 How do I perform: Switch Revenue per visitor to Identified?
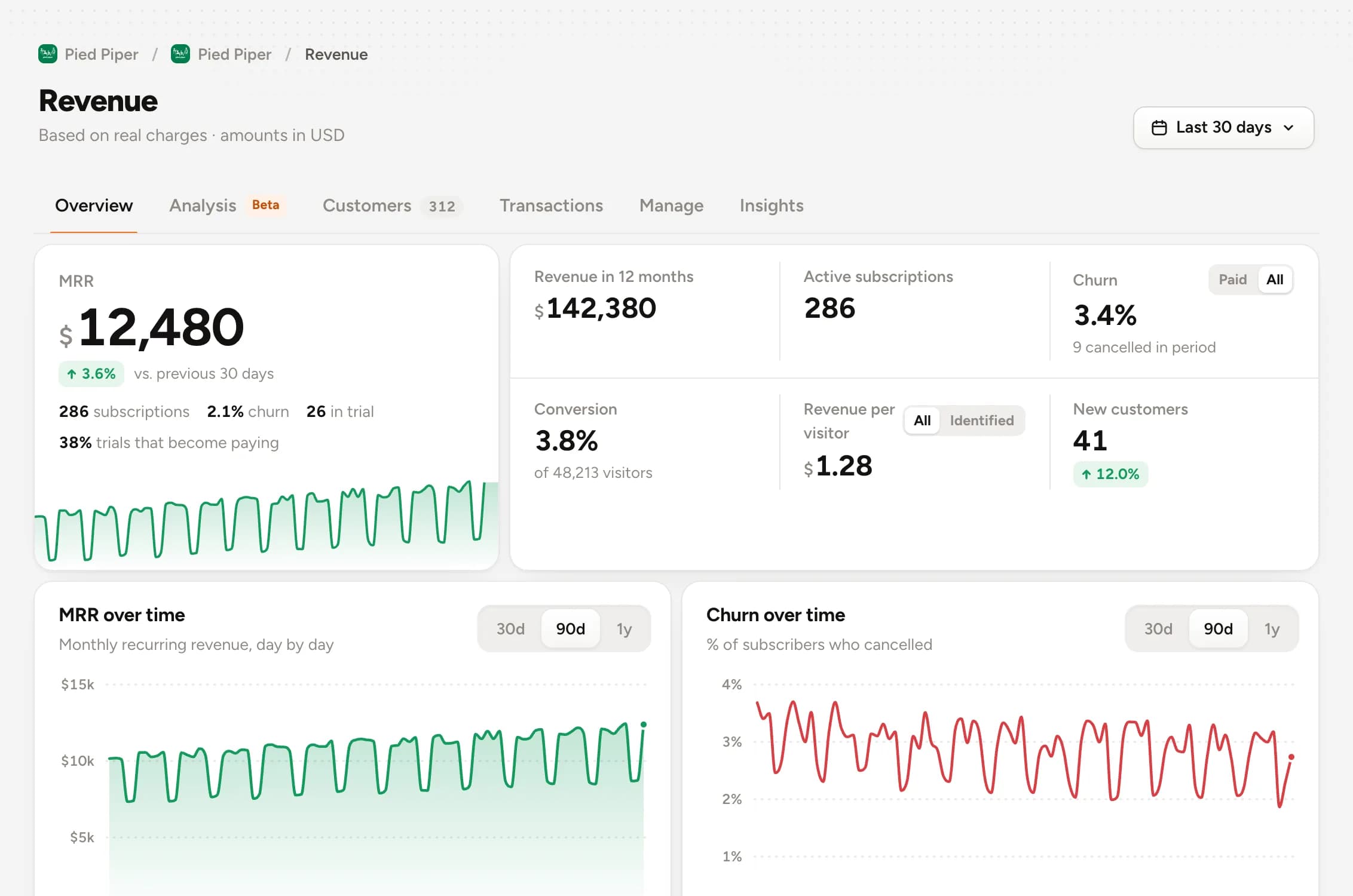[x=982, y=421]
